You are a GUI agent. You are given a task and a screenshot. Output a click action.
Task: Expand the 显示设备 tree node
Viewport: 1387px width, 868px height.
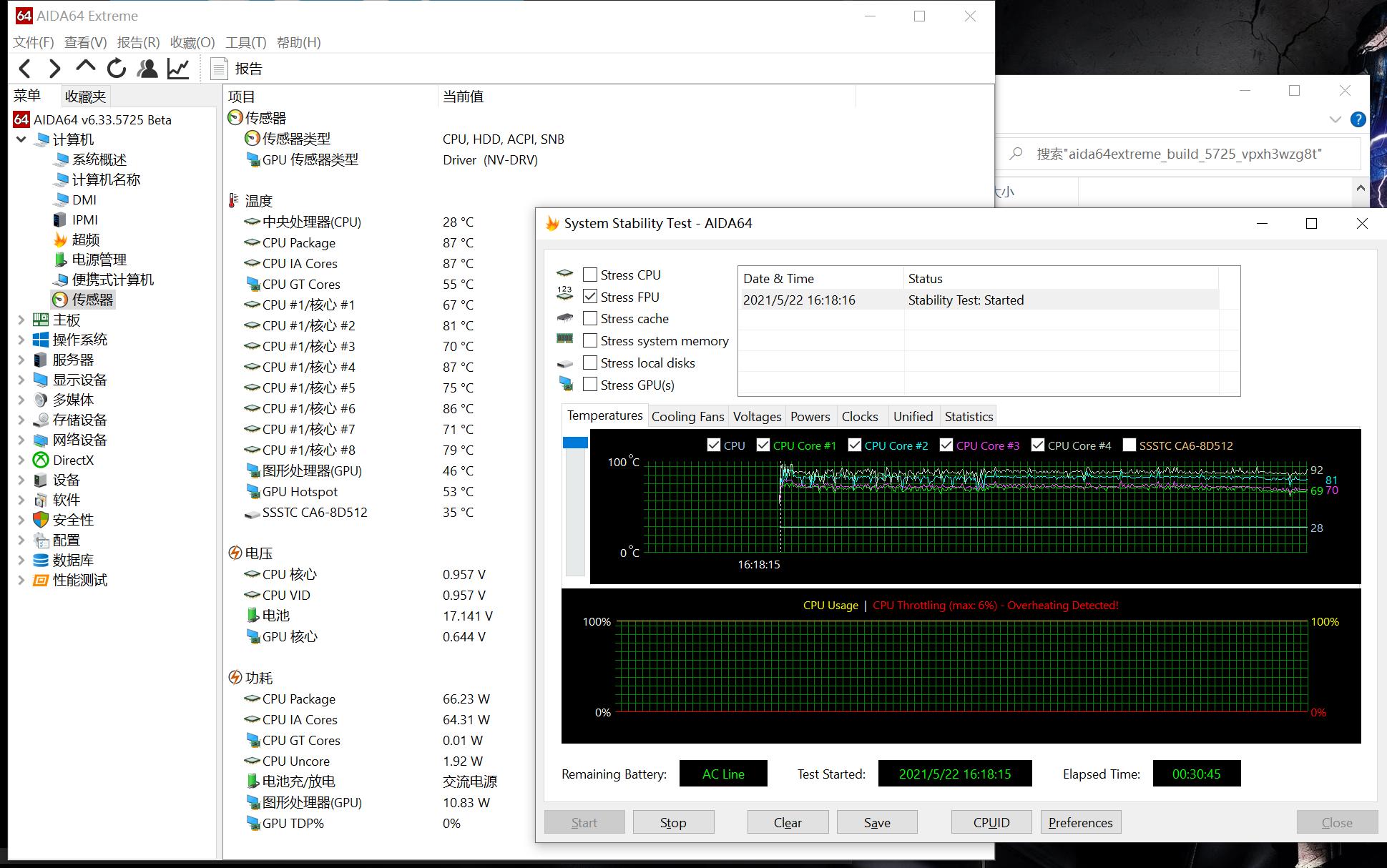click(21, 380)
